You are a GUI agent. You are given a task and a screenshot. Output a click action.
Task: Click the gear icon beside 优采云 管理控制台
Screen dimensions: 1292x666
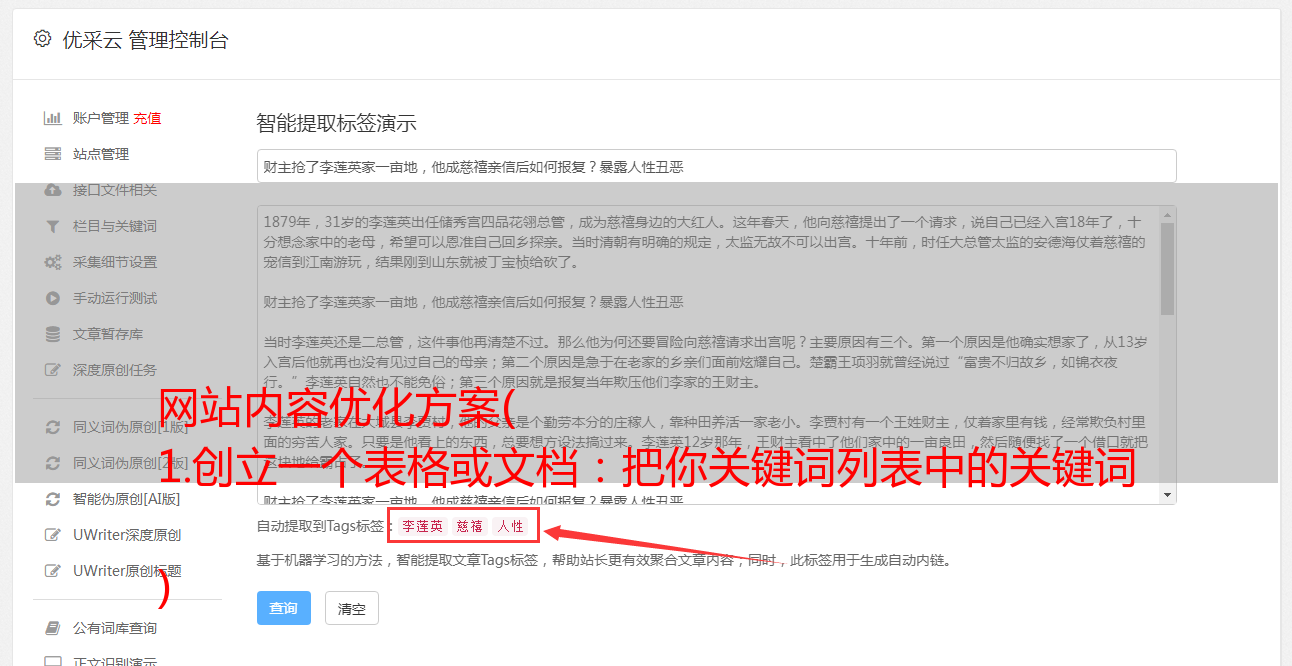click(x=42, y=39)
